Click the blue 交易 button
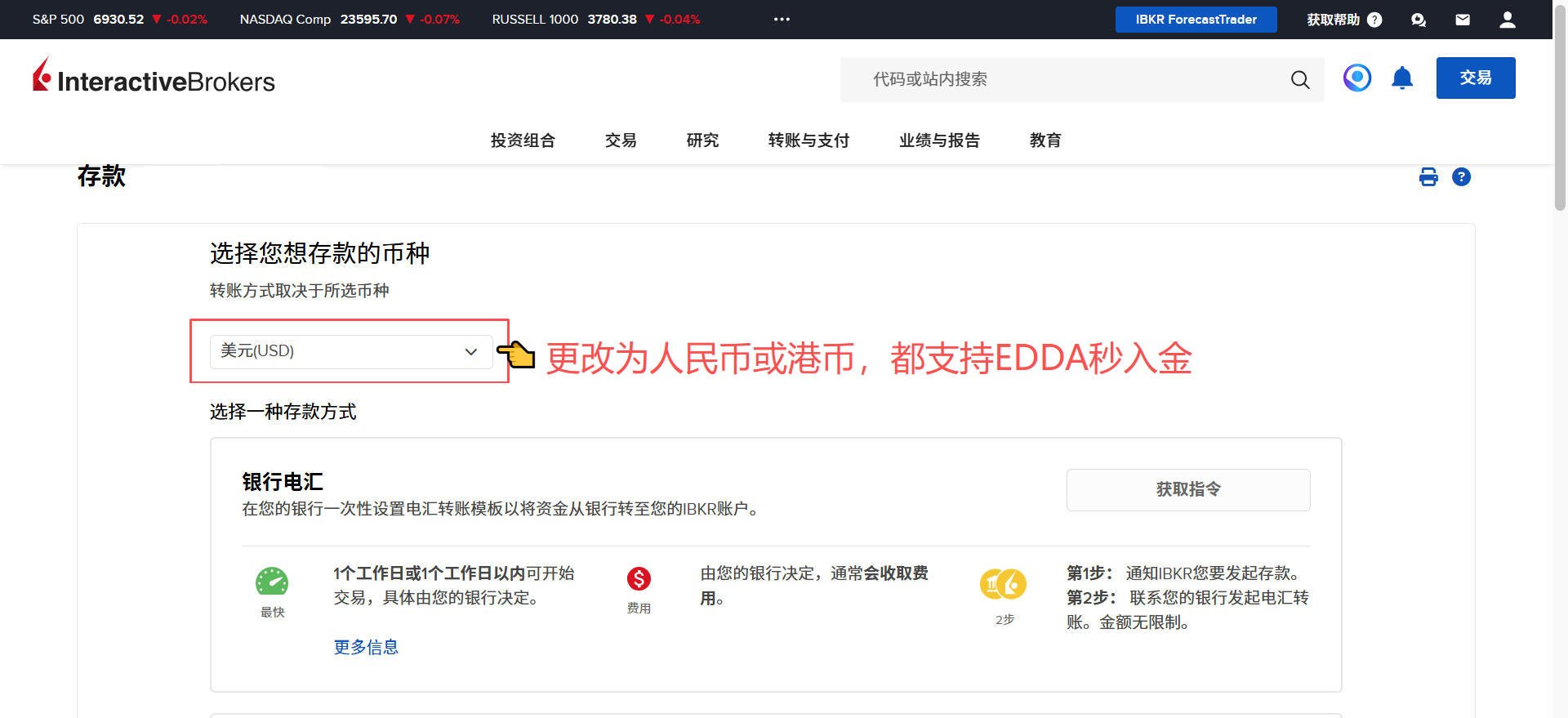 pyautogui.click(x=1475, y=78)
